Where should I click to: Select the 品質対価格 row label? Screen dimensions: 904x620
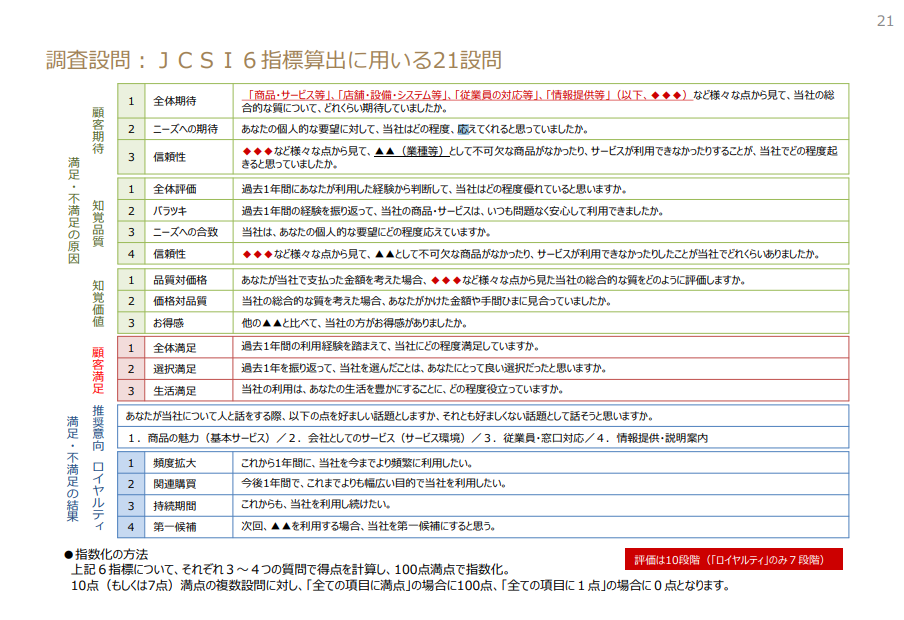180,280
